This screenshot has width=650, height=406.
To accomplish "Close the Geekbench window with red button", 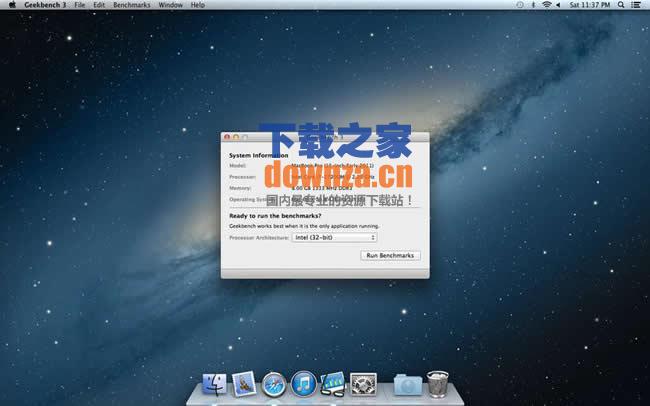I will (x=227, y=137).
